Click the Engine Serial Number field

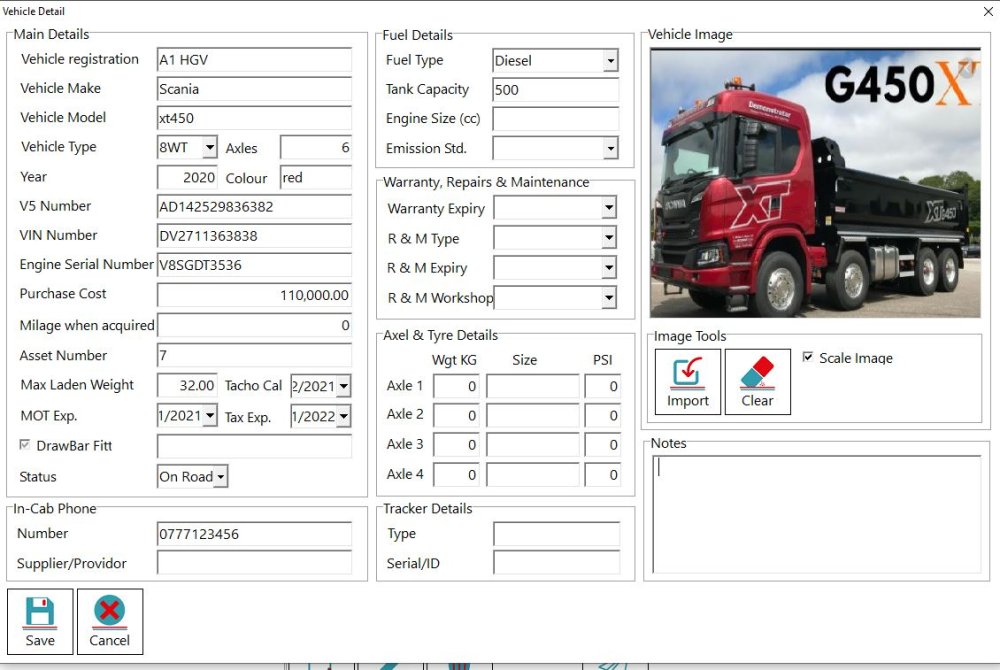pyautogui.click(x=254, y=265)
